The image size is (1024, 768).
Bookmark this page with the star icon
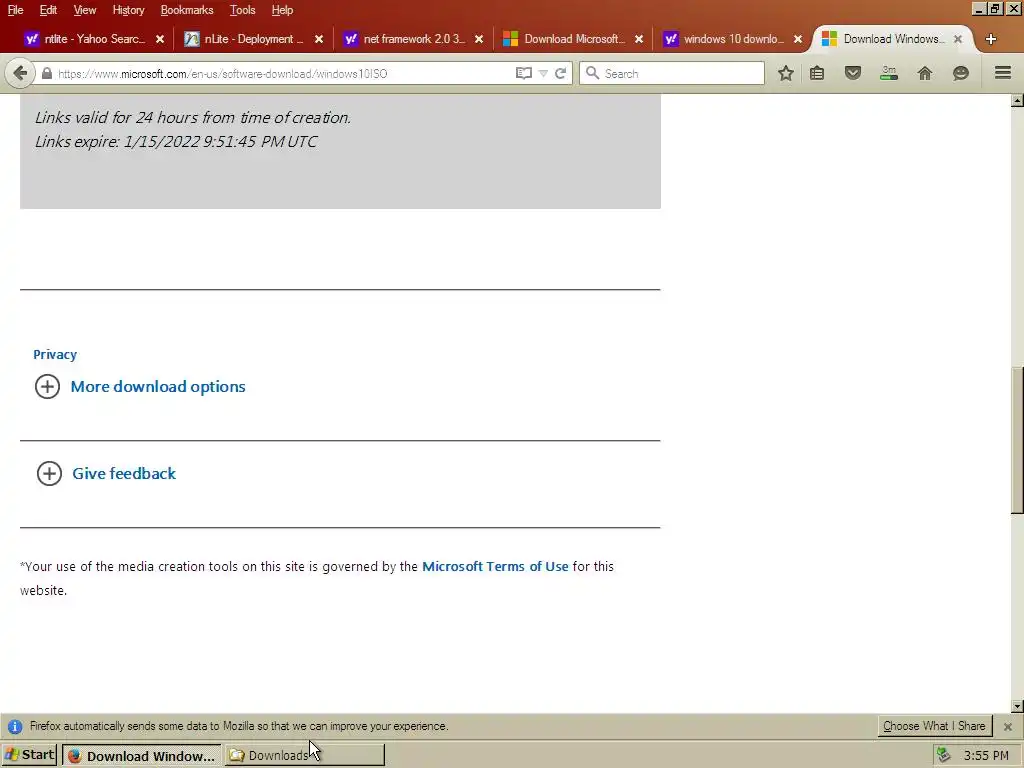pos(786,73)
